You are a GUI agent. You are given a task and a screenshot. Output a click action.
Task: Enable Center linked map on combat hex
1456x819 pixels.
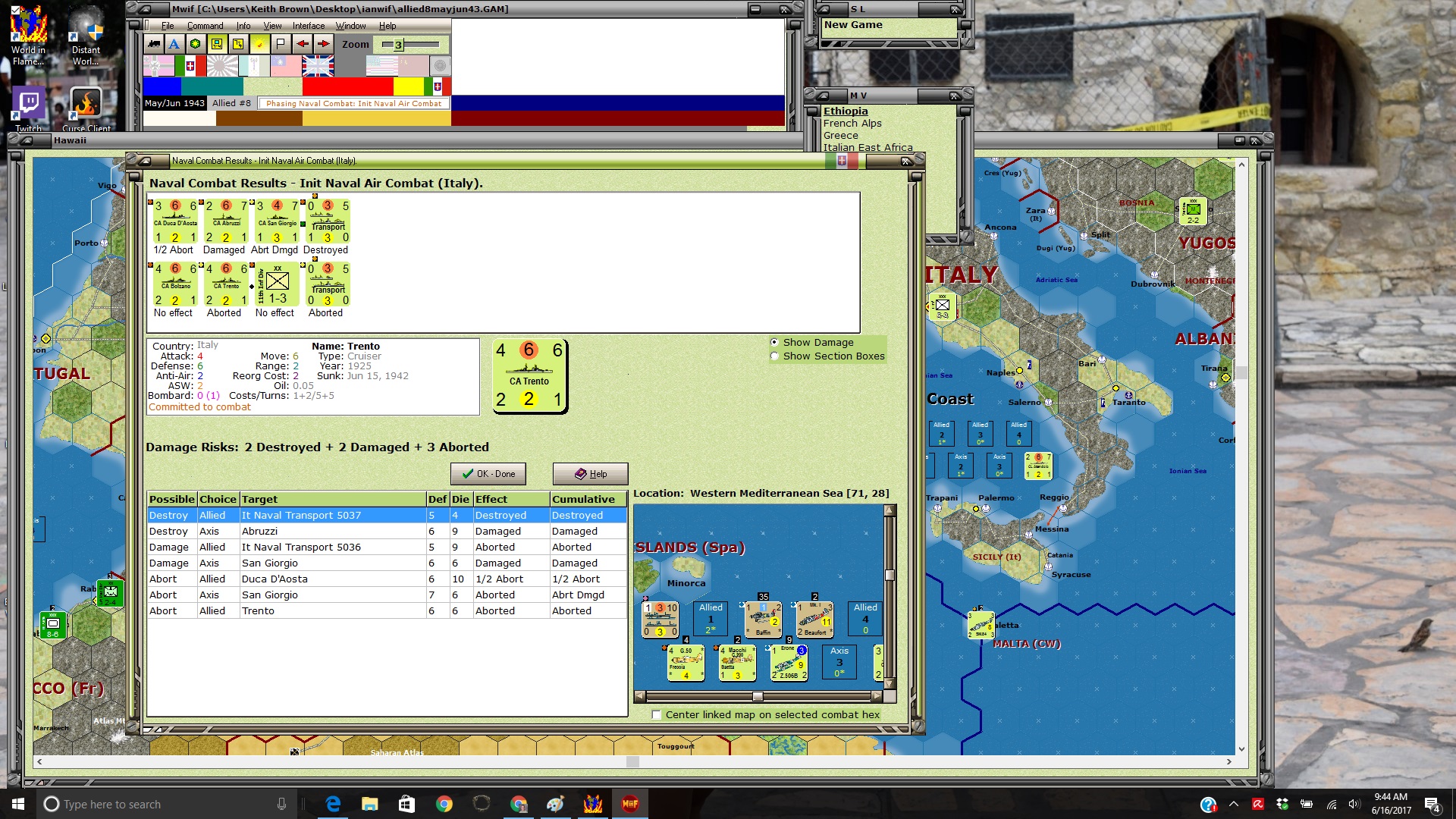657,714
